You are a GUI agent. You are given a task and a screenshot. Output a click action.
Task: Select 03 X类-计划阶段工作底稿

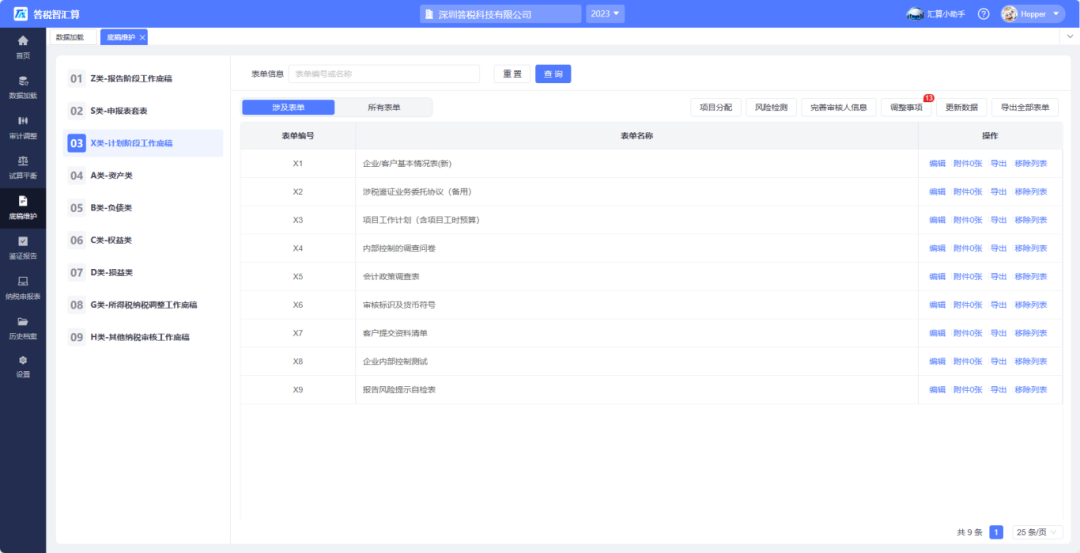(x=143, y=143)
